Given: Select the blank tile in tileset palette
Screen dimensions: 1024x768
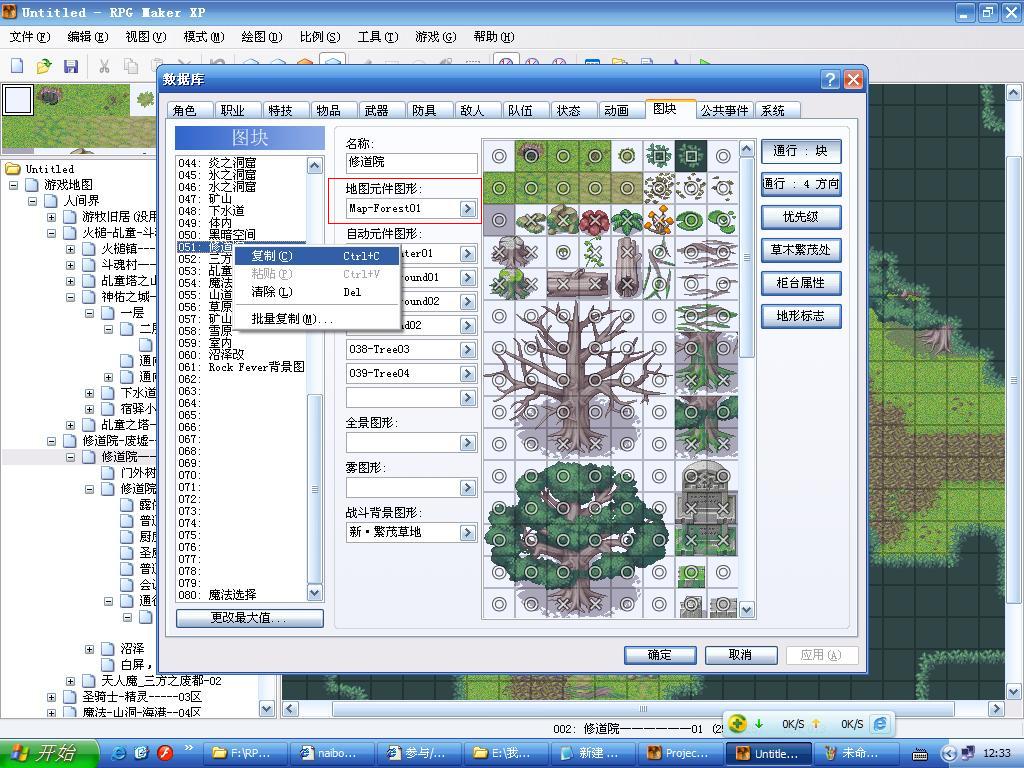Looking at the screenshot, I should [18, 100].
